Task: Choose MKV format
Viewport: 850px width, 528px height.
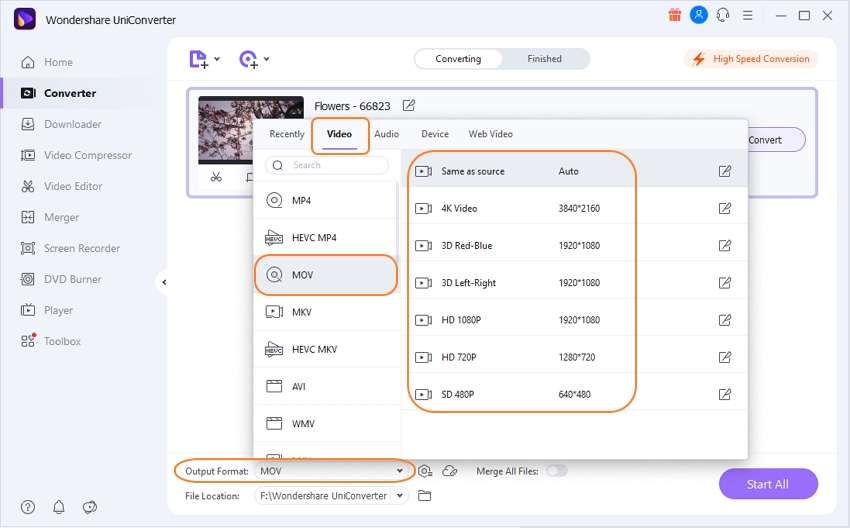Action: (326, 312)
